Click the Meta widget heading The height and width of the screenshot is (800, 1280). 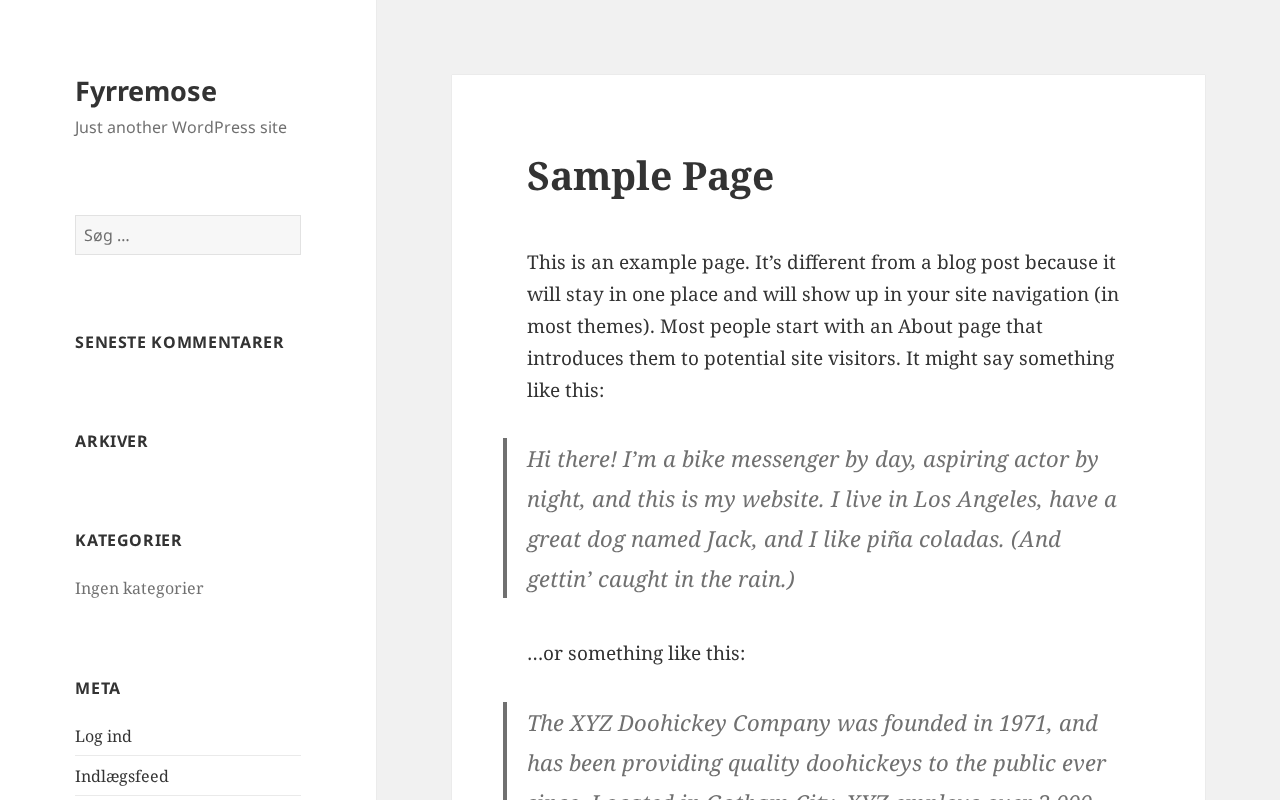pos(98,688)
